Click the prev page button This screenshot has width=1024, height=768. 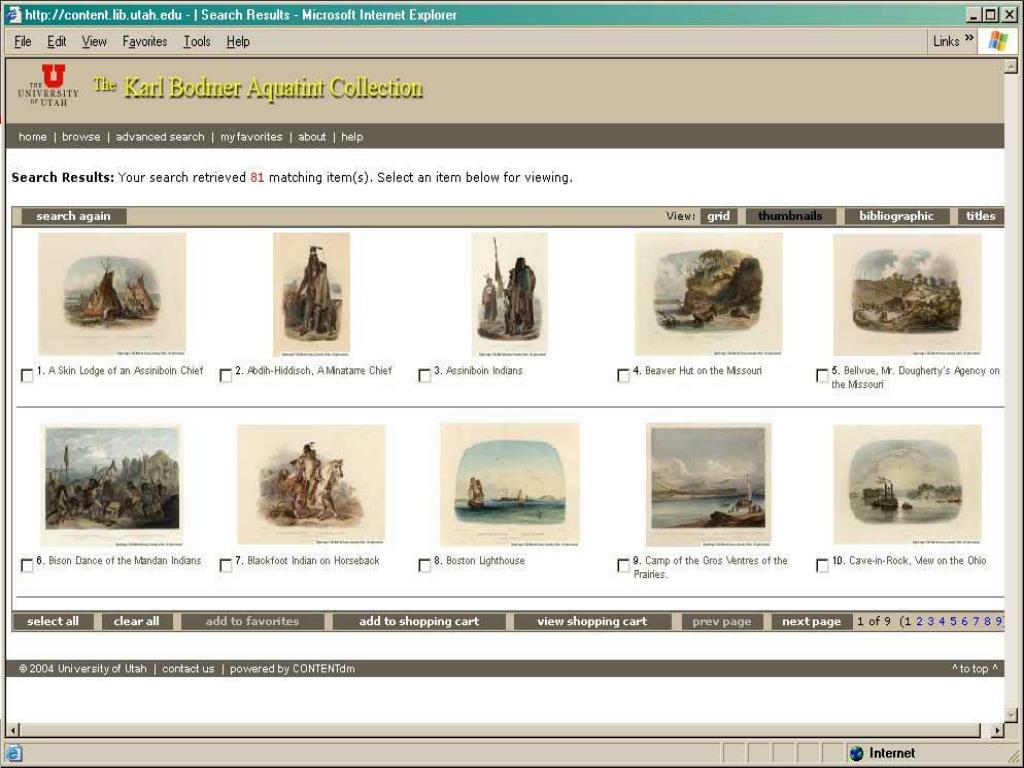point(722,621)
